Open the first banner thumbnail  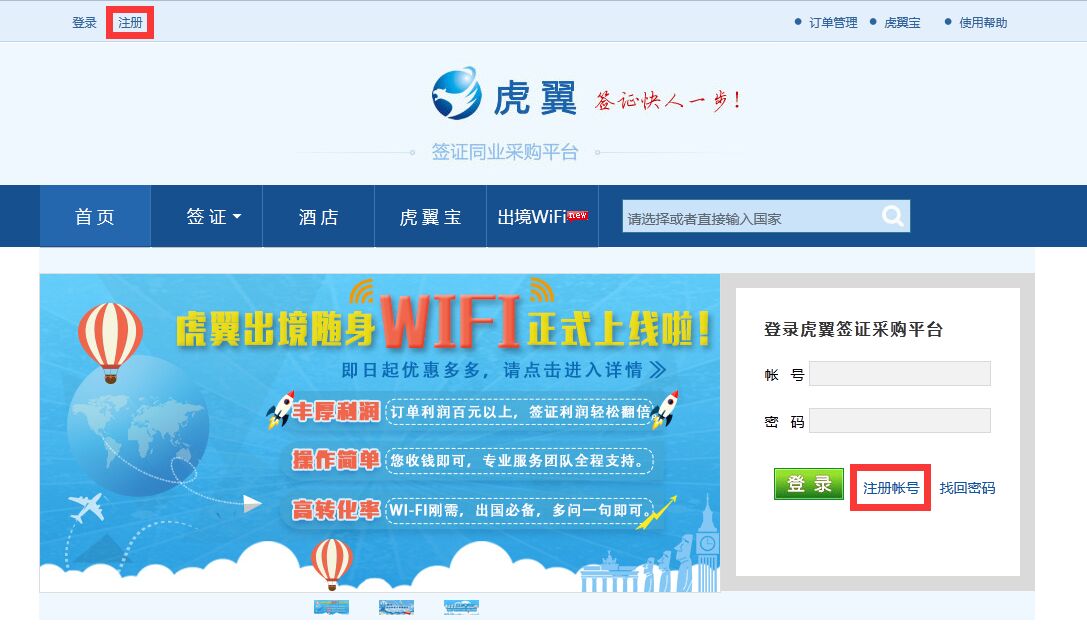[x=331, y=607]
